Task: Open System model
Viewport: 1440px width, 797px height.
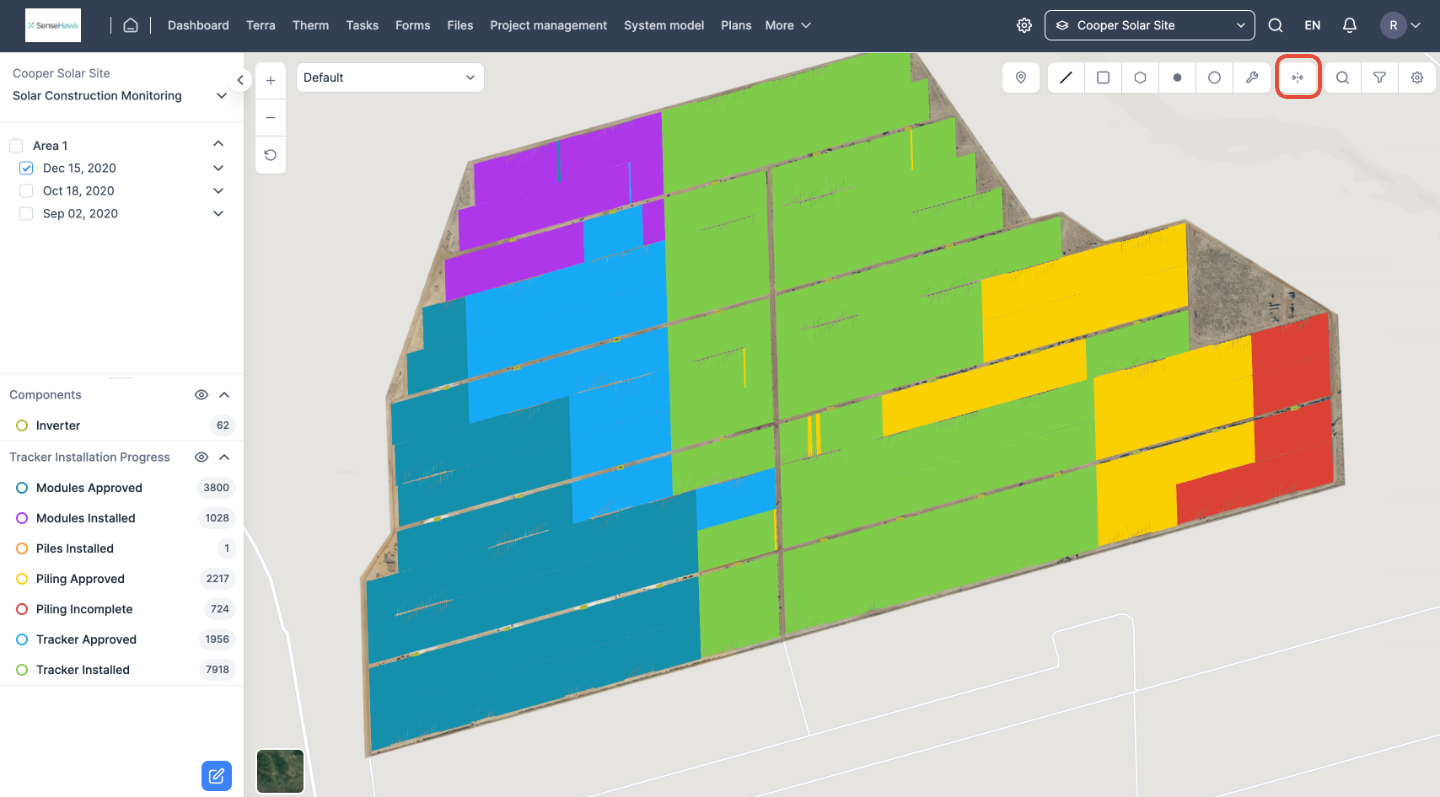Action: [x=664, y=25]
